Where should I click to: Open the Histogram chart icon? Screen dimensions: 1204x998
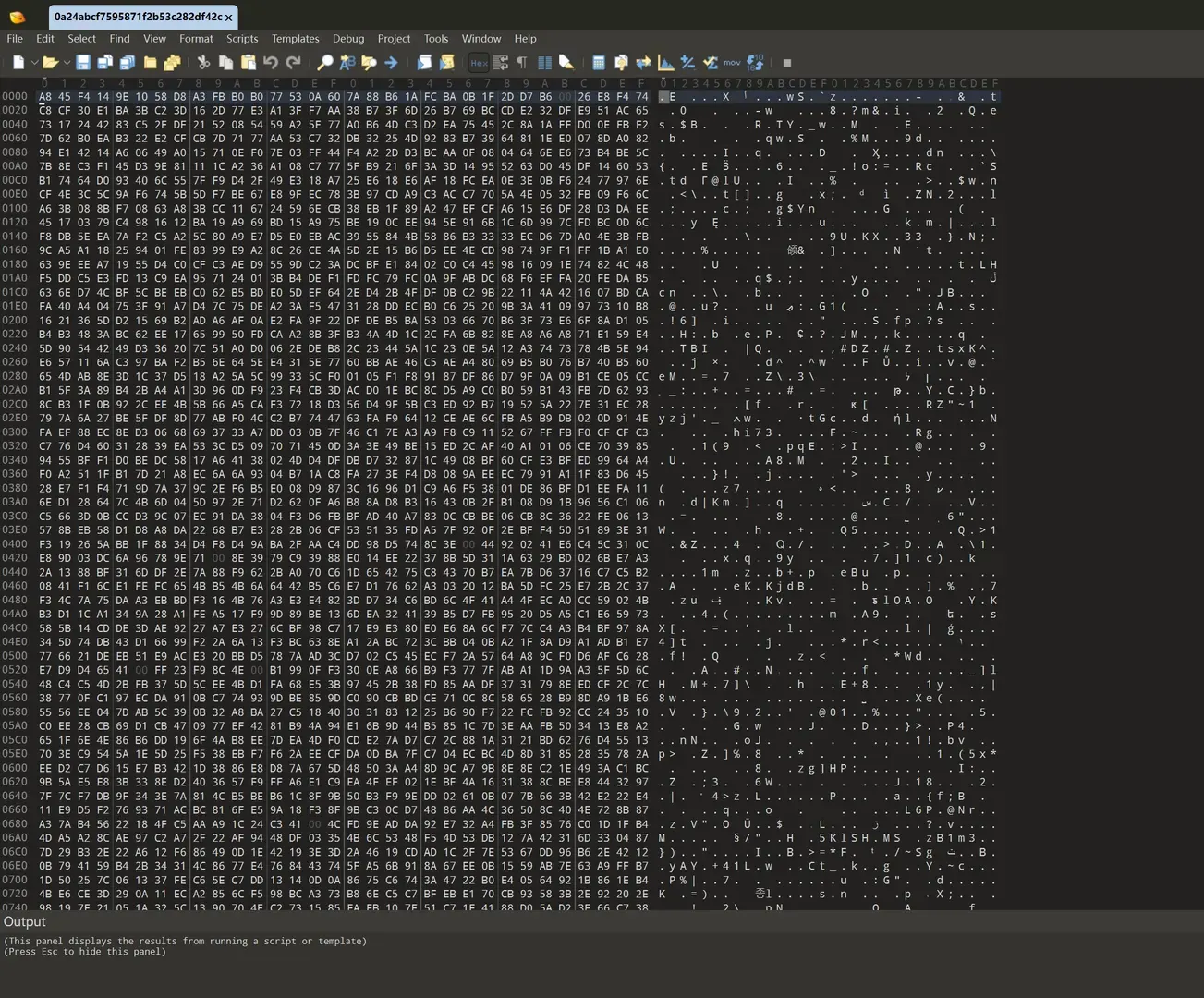[665, 63]
